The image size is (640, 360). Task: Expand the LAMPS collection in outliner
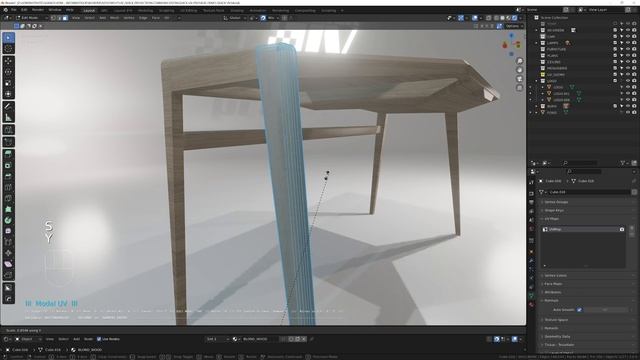tap(537, 43)
